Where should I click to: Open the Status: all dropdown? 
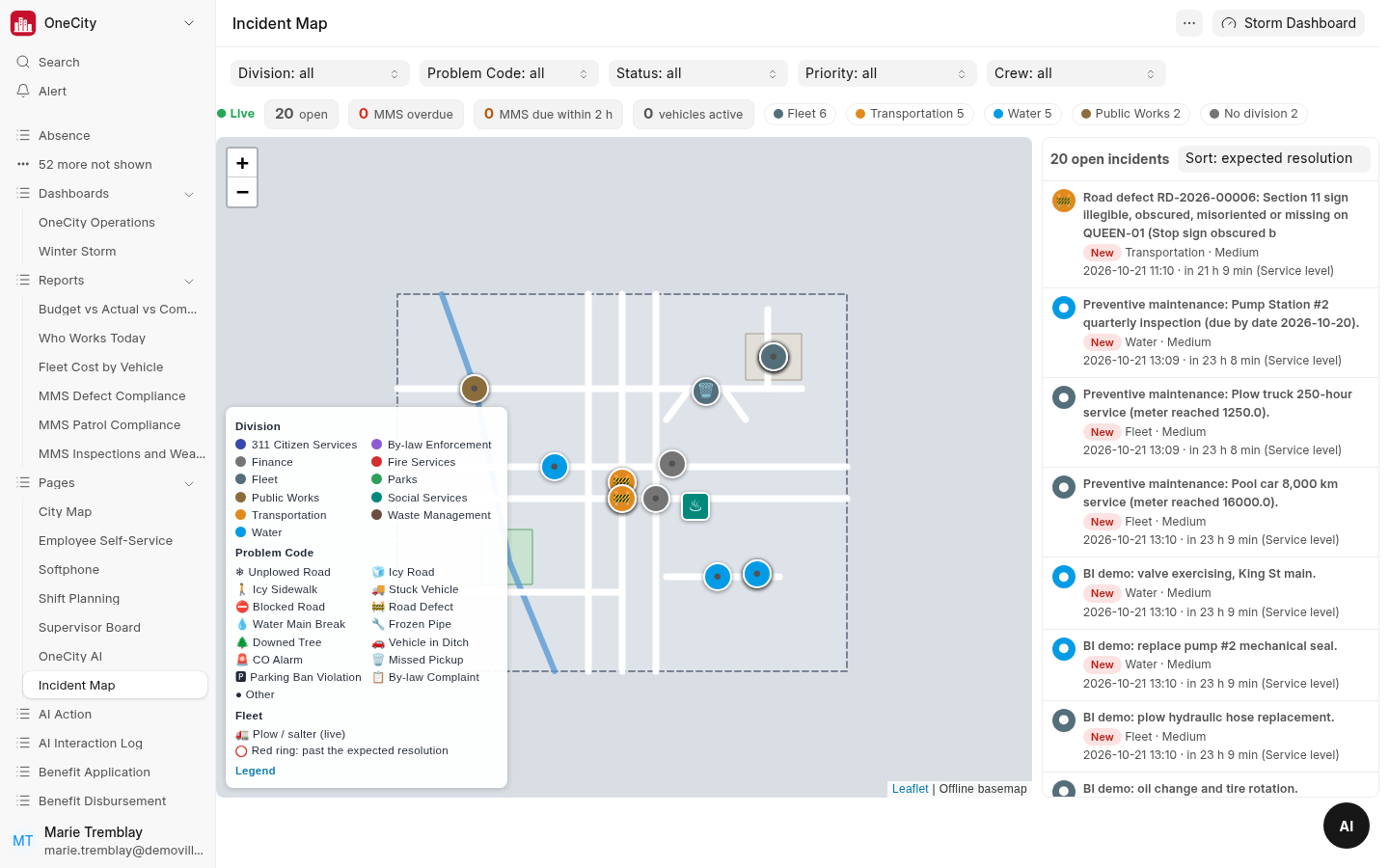click(x=698, y=73)
